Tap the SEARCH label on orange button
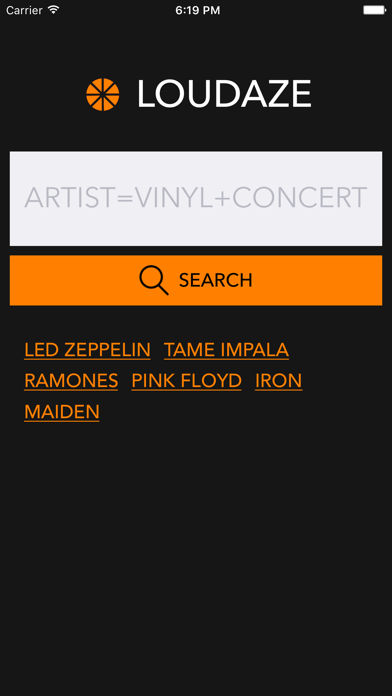 tap(216, 280)
